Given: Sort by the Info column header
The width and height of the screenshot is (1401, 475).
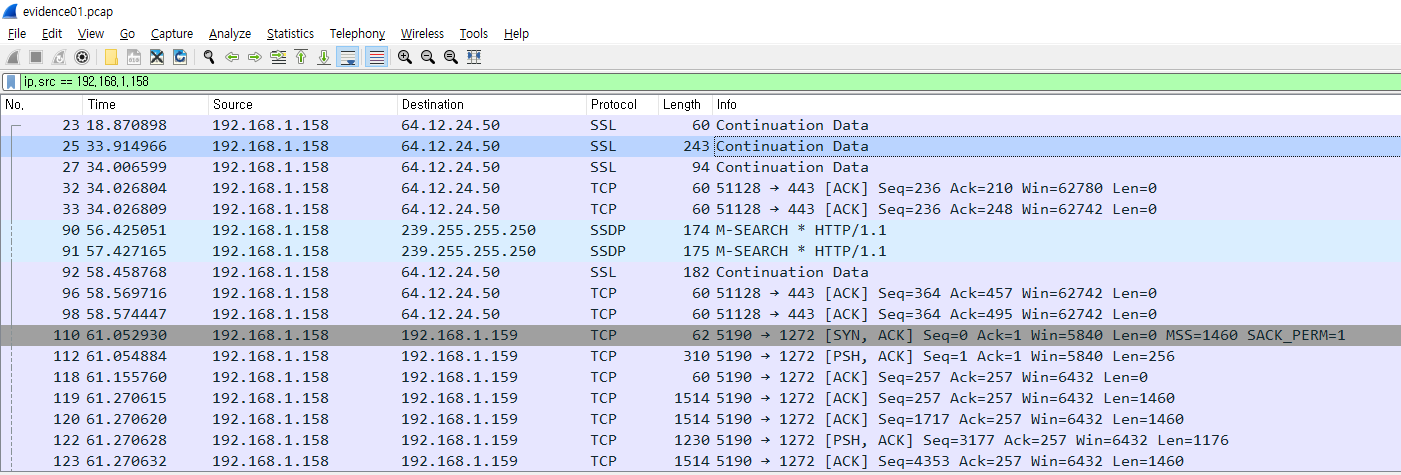Looking at the screenshot, I should (x=1056, y=104).
